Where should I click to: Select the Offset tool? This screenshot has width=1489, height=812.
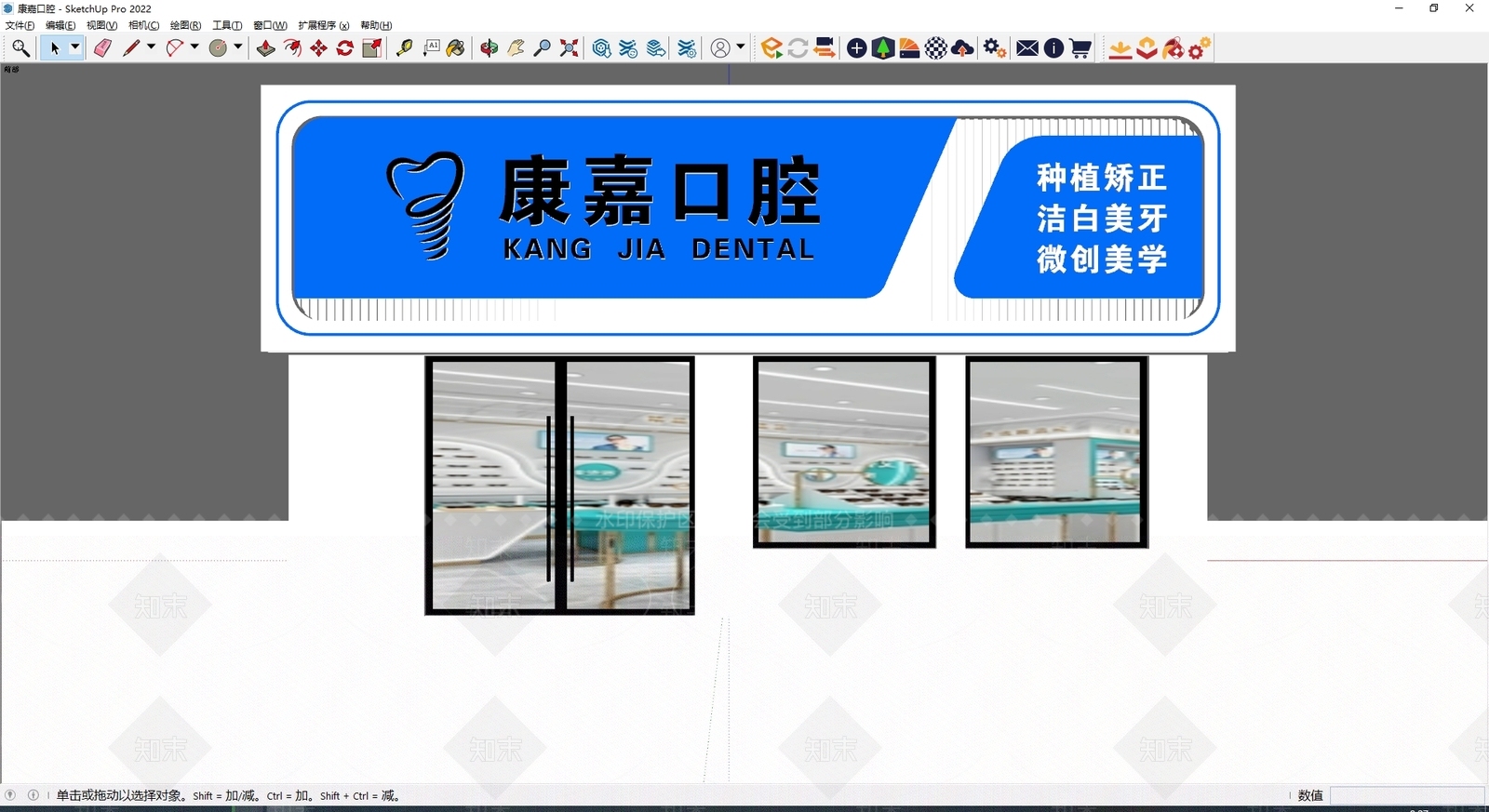(292, 48)
